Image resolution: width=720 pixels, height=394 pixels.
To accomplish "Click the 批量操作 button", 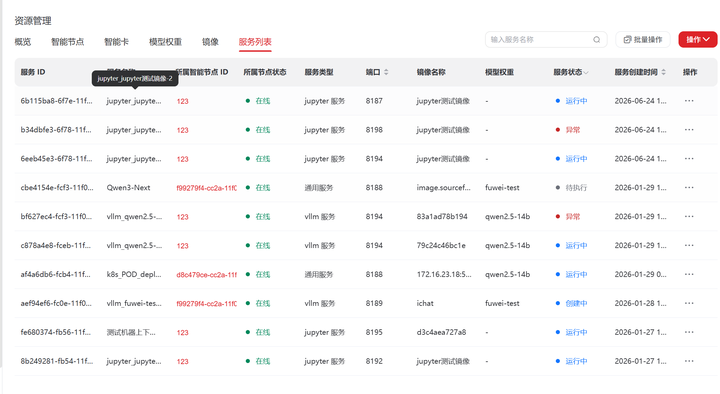I will pyautogui.click(x=643, y=39).
